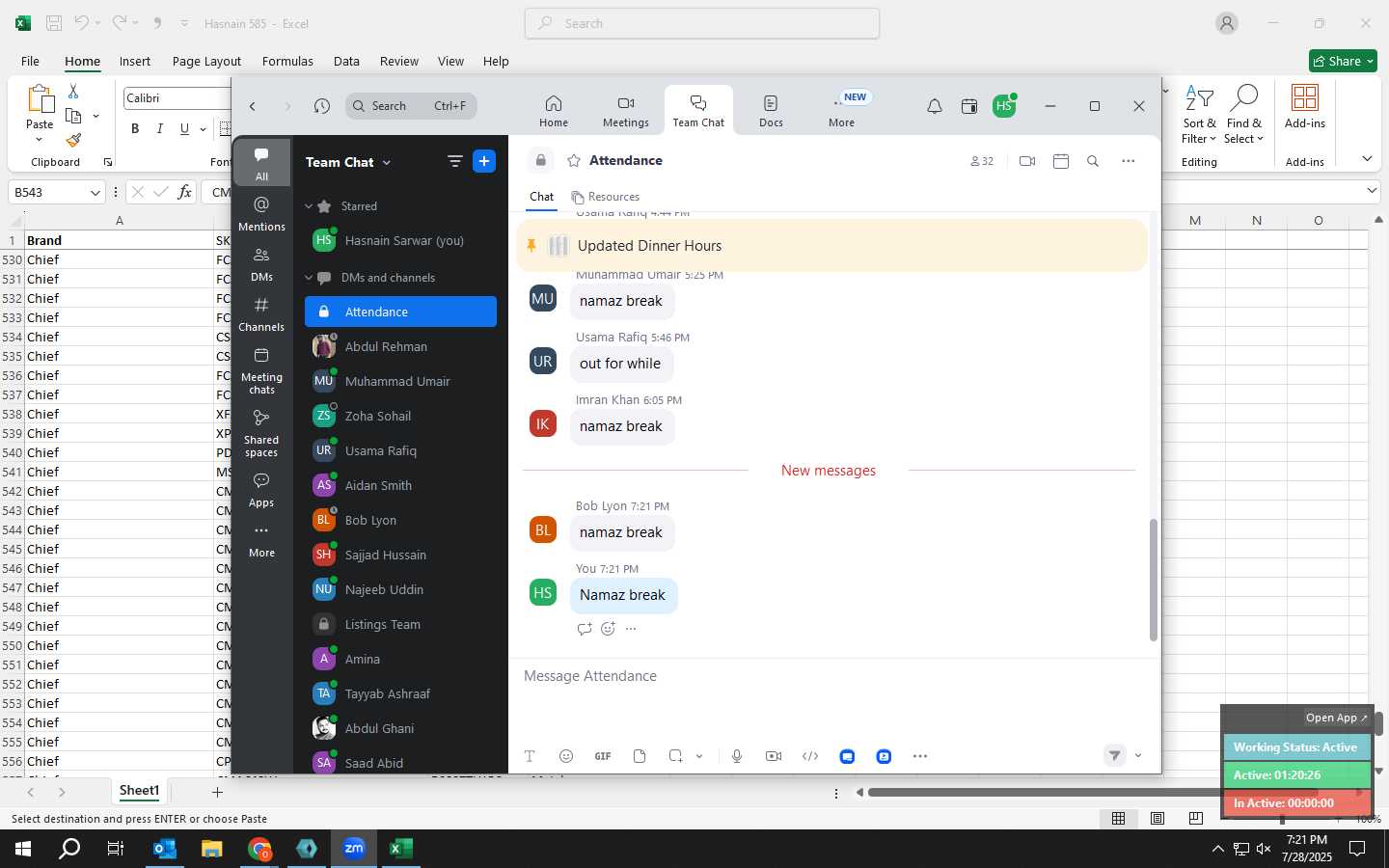
Task: Open Chrome from the Windows taskbar
Action: pyautogui.click(x=259, y=849)
